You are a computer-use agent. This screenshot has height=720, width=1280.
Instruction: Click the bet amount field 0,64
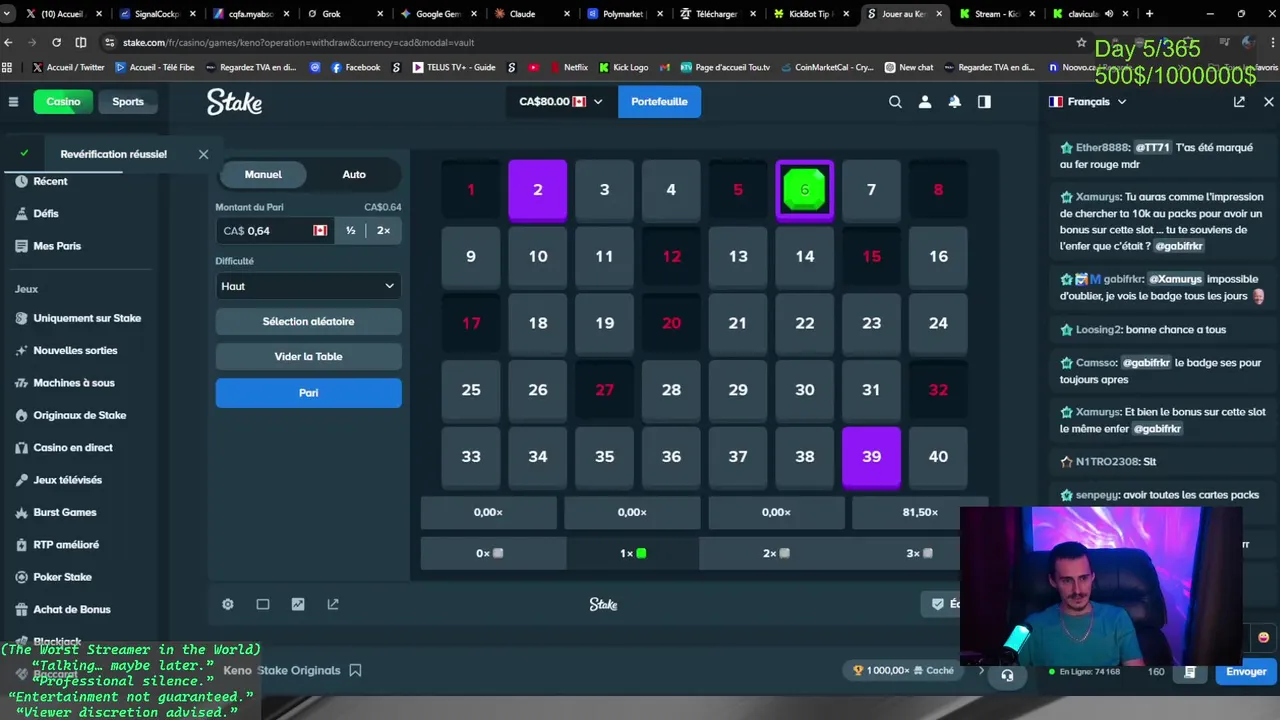click(274, 230)
